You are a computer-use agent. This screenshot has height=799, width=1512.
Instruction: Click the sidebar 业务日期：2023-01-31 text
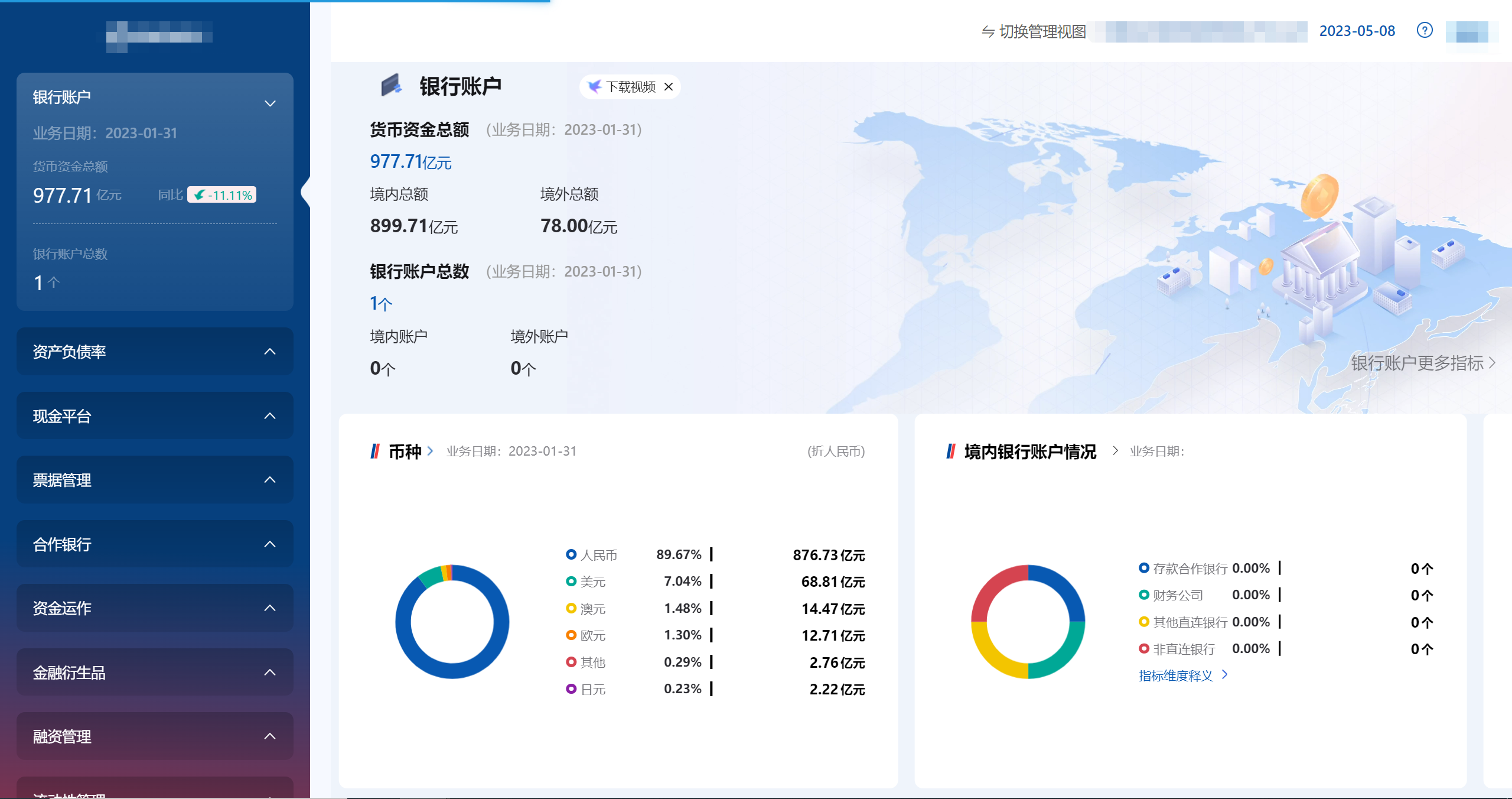coord(105,133)
